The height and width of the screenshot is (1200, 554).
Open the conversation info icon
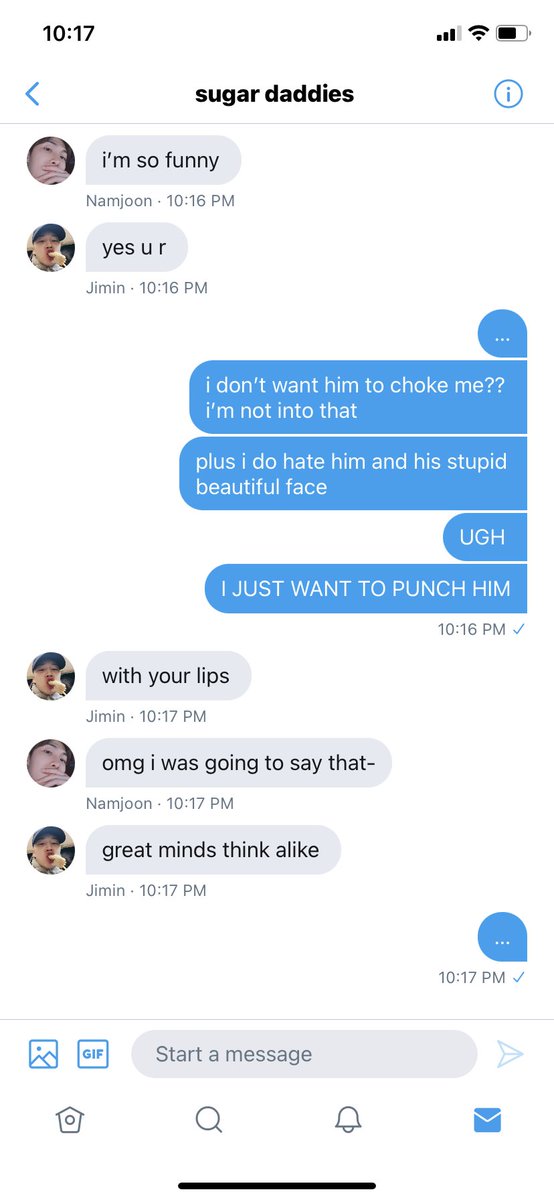pyautogui.click(x=508, y=94)
